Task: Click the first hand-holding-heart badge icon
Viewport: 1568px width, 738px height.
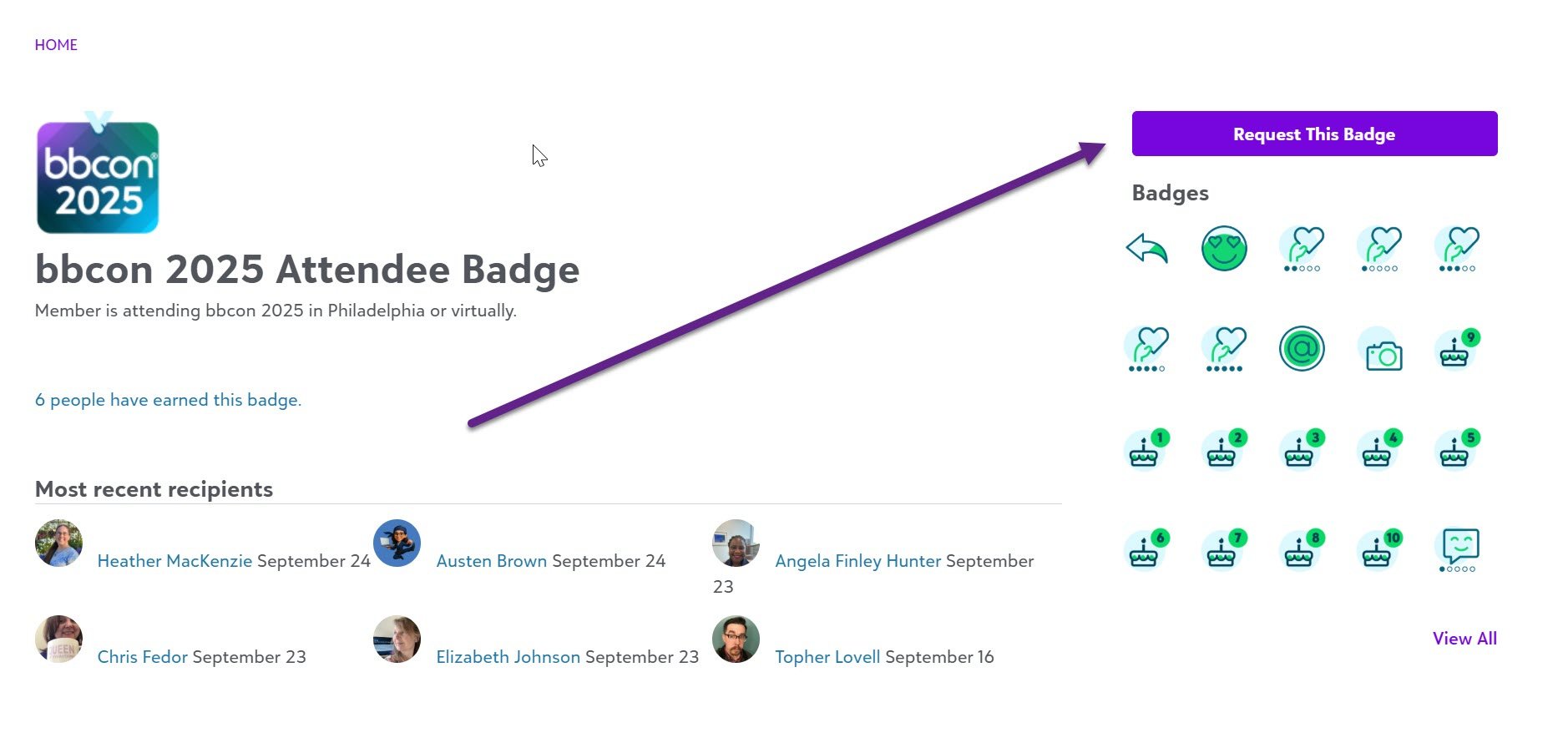Action: point(1301,248)
